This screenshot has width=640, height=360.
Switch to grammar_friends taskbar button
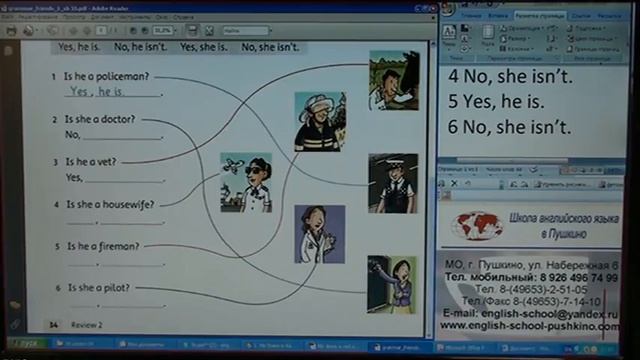[399, 347]
